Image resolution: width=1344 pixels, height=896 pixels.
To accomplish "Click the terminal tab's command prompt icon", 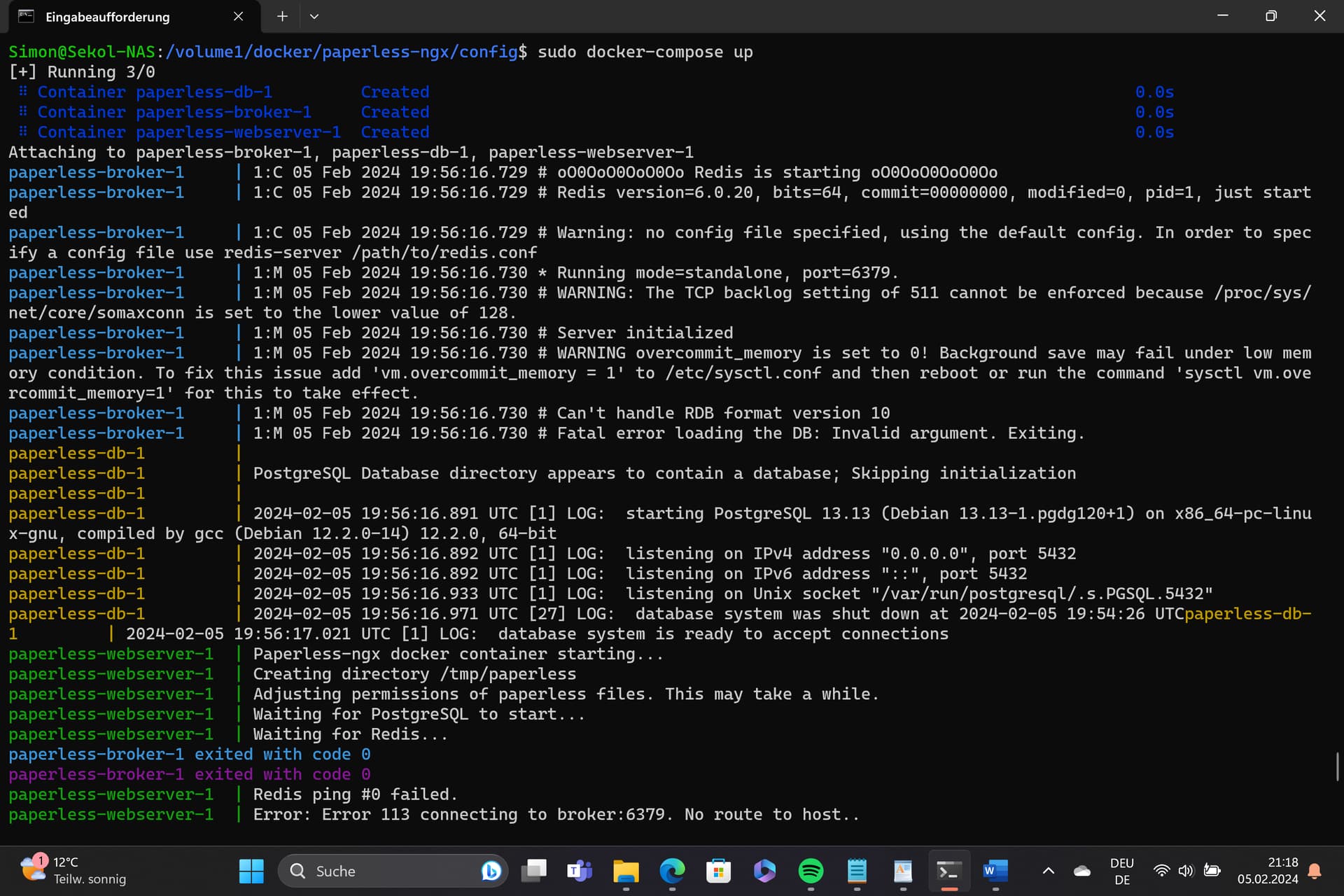I will pyautogui.click(x=26, y=16).
